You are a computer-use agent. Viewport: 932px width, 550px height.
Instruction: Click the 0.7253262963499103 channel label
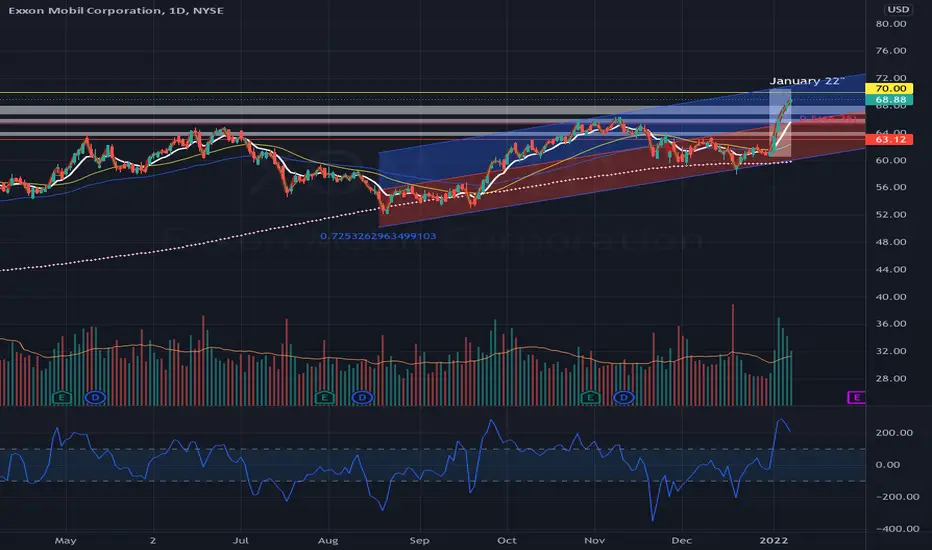(378, 236)
